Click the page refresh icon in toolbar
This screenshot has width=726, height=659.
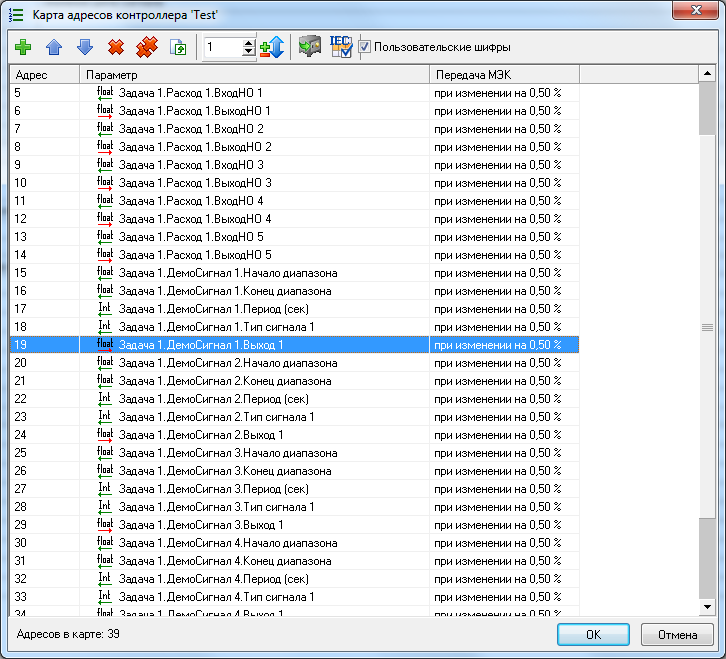pyautogui.click(x=179, y=47)
